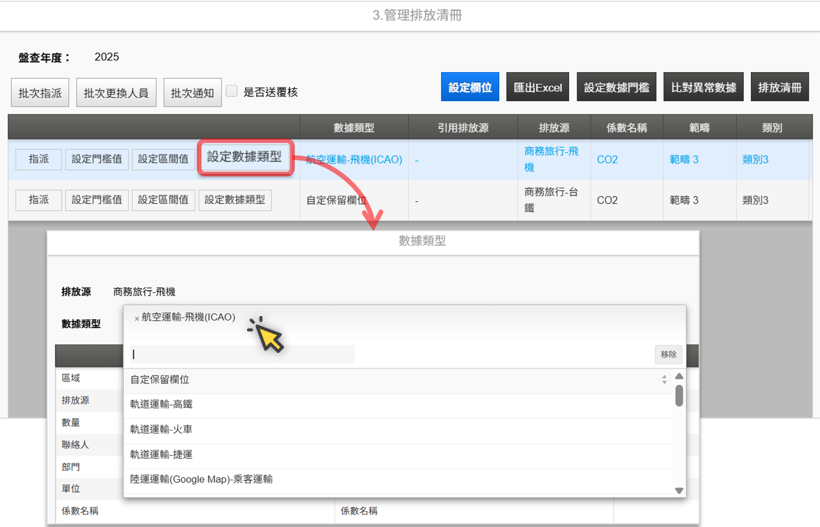The height and width of the screenshot is (527, 820).
Task: Click 批次指派 batch assign button
Action: 40,93
